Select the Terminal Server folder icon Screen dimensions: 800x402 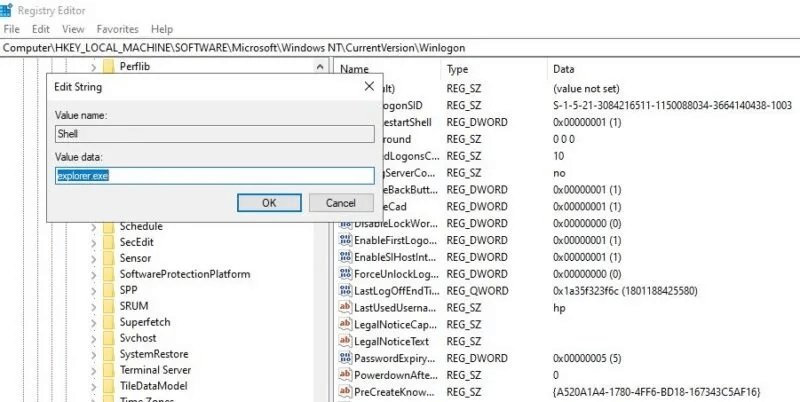coord(109,370)
